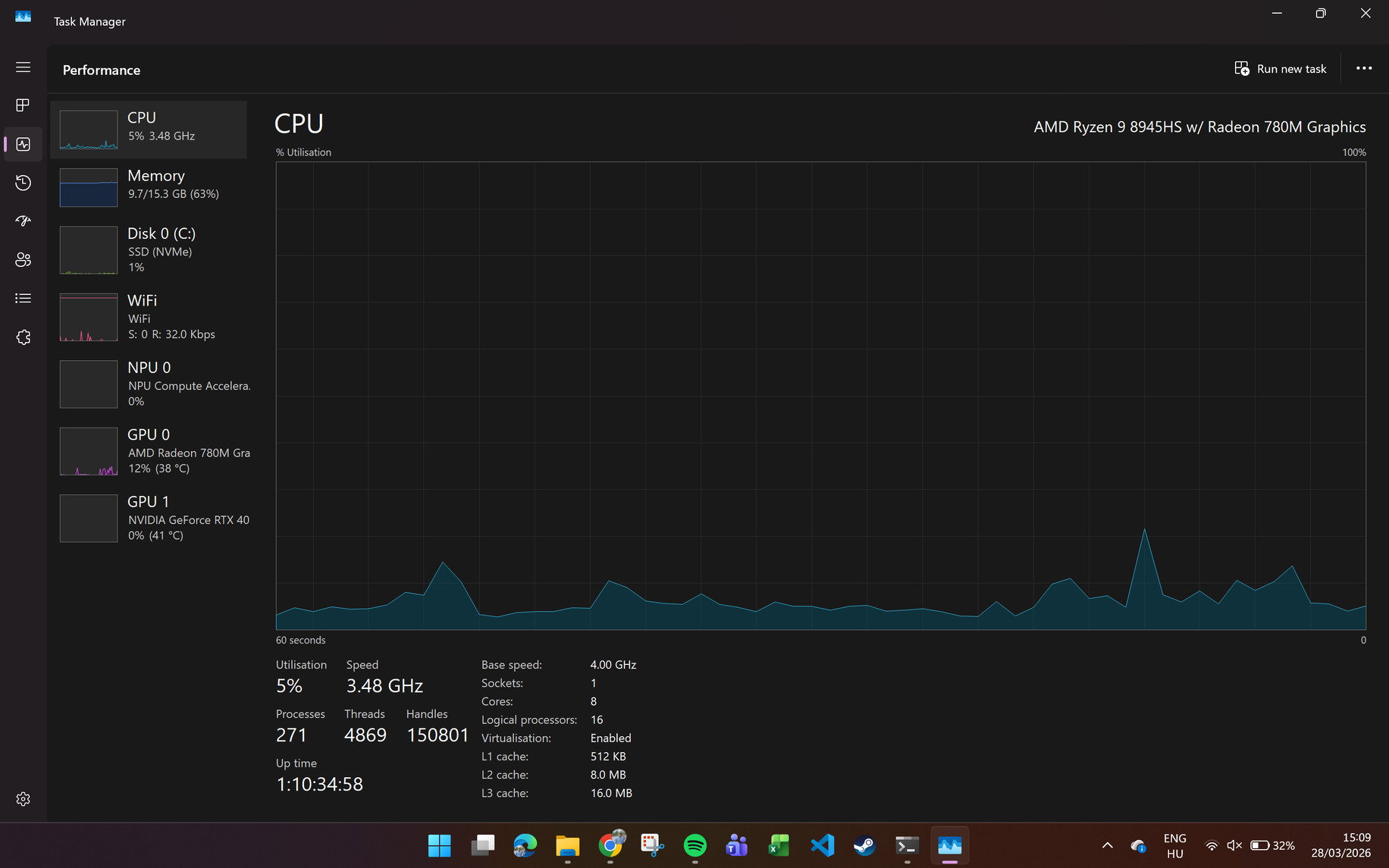Click the CPU utilisation graph
1389x868 pixels.
tap(821, 396)
